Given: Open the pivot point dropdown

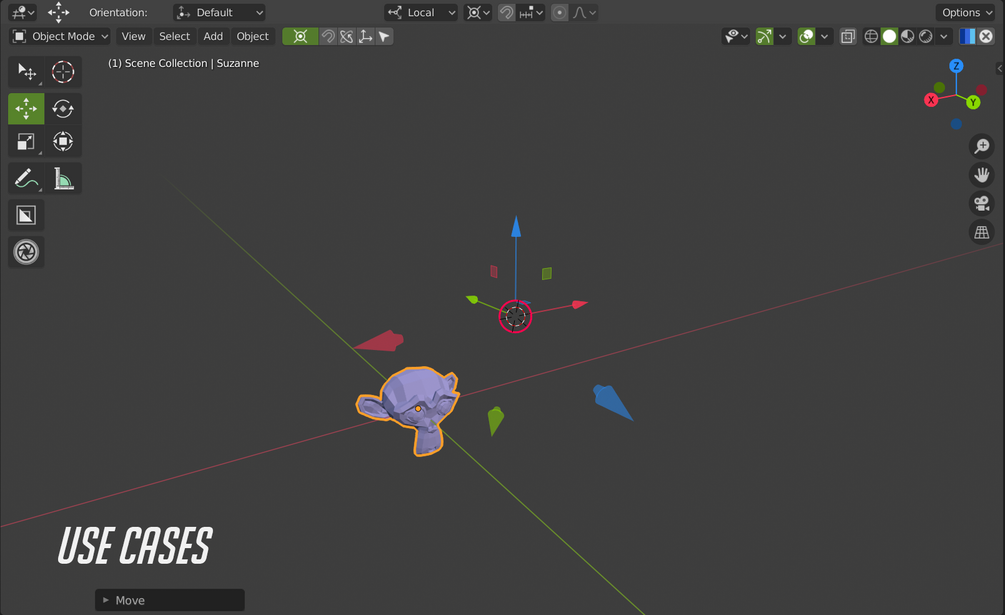Looking at the screenshot, I should [478, 12].
